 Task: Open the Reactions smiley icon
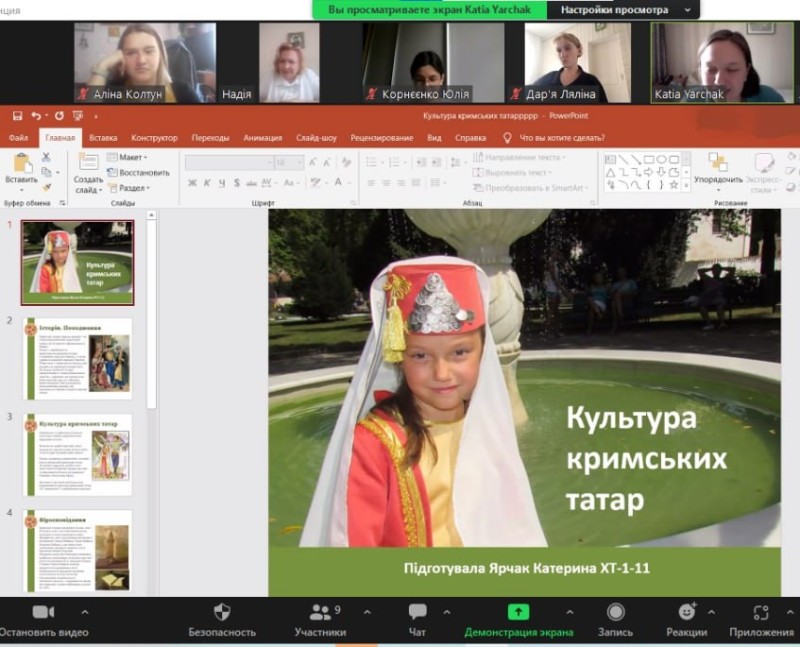[686, 612]
